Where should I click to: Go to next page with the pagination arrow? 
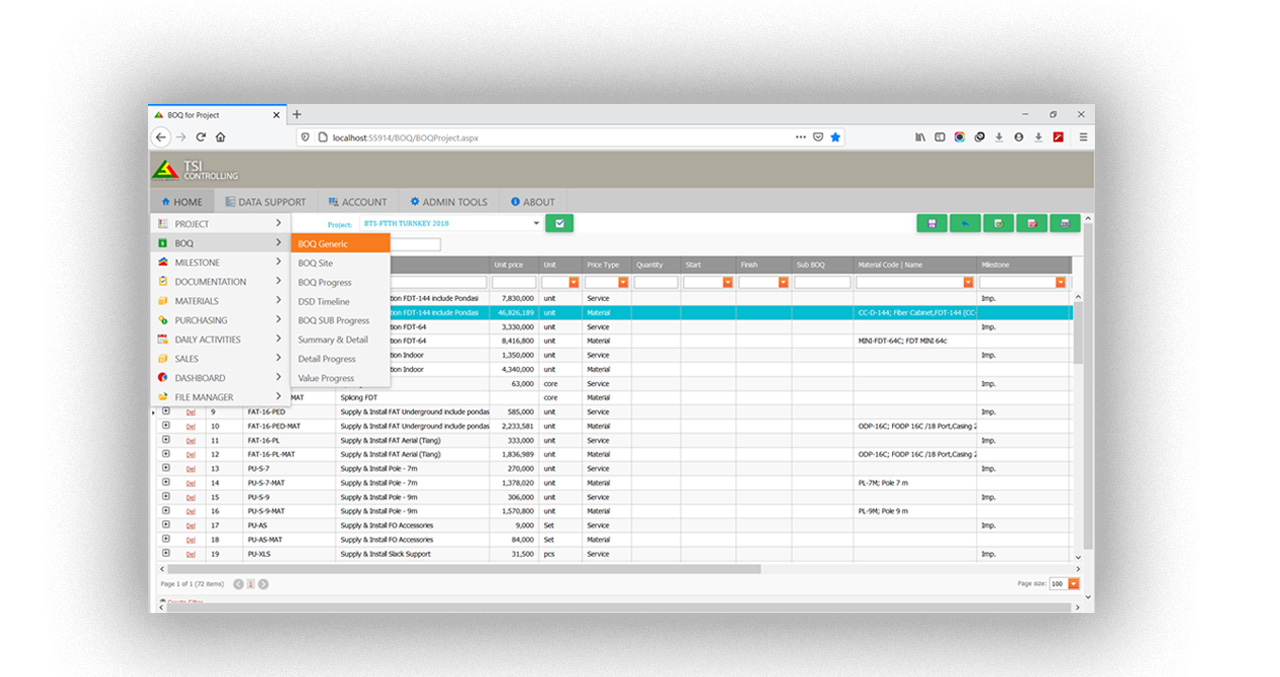click(x=264, y=584)
